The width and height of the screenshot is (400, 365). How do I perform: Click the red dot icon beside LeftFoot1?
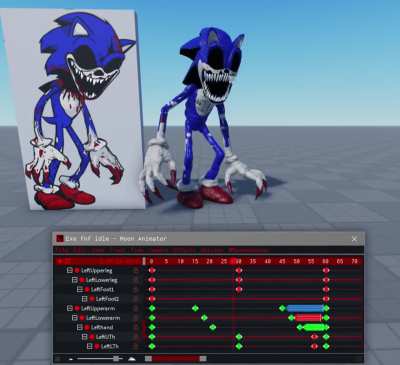pyautogui.click(x=87, y=289)
